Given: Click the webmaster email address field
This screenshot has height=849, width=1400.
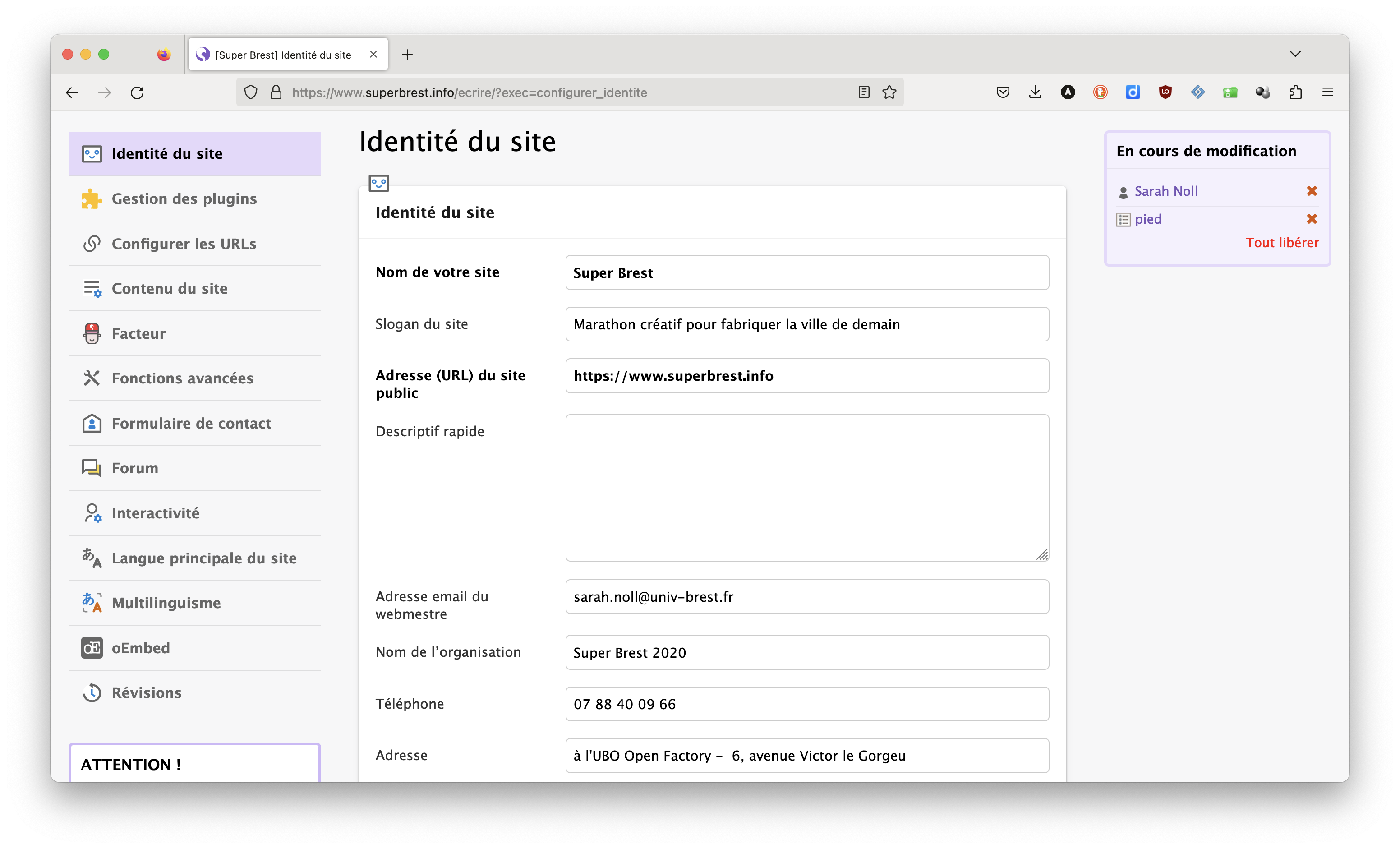Looking at the screenshot, I should pos(807,597).
